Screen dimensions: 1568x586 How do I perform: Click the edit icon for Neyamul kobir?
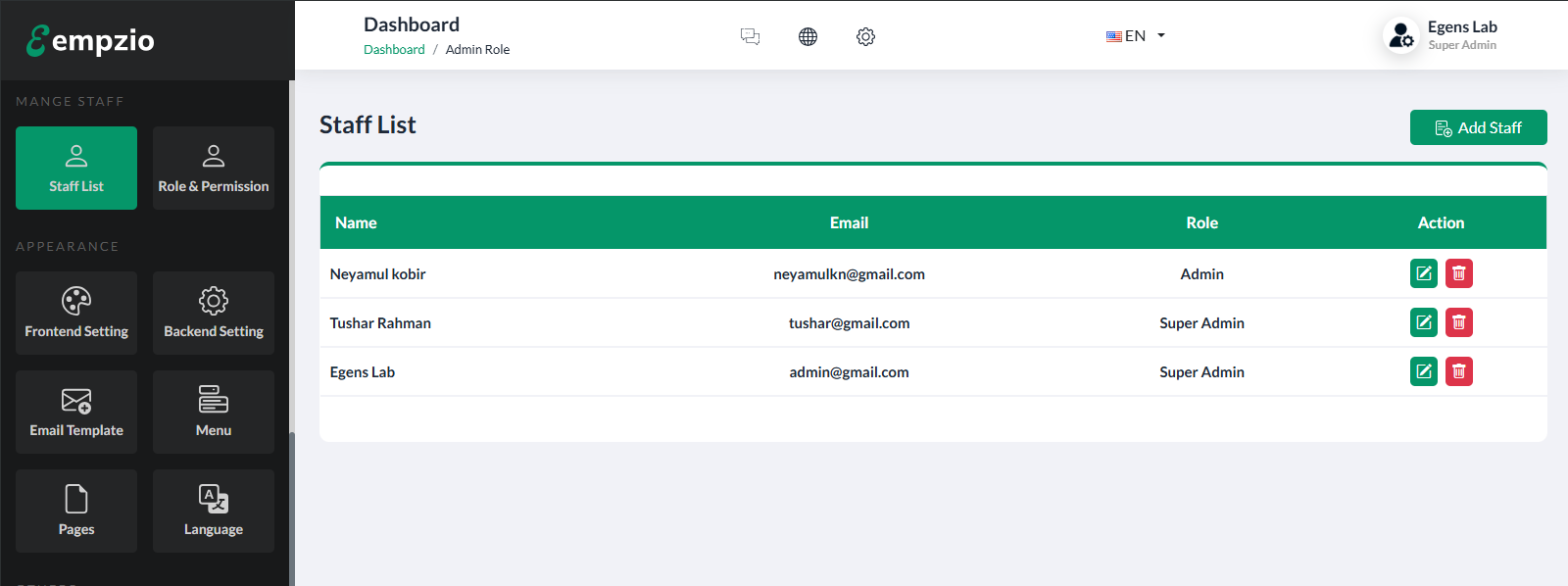tap(1423, 273)
